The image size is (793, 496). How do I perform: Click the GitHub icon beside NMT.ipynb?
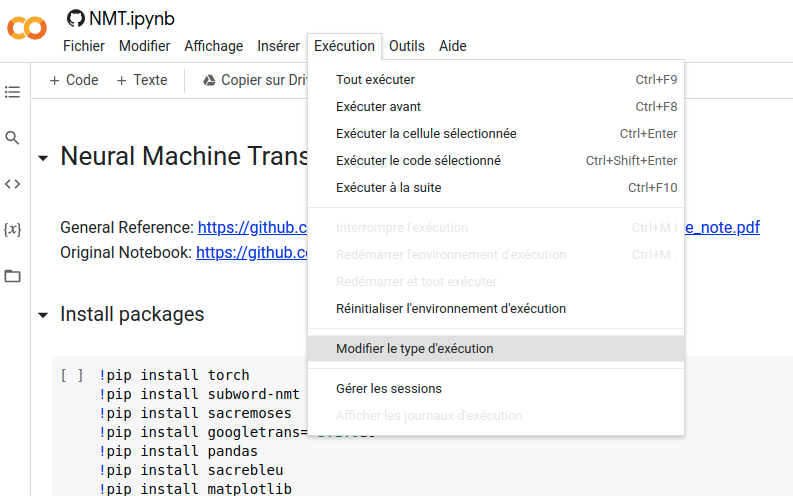point(76,19)
